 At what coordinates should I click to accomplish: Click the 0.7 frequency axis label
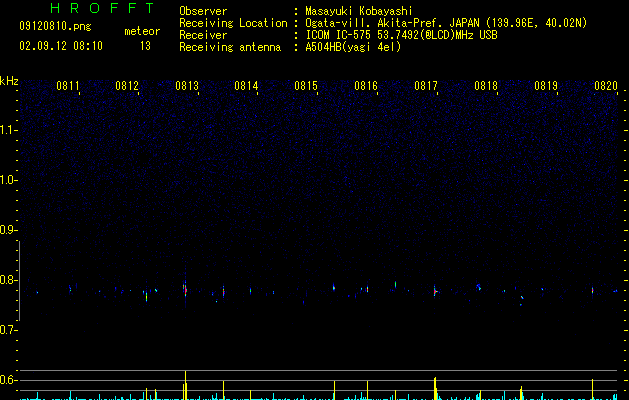click(8, 330)
